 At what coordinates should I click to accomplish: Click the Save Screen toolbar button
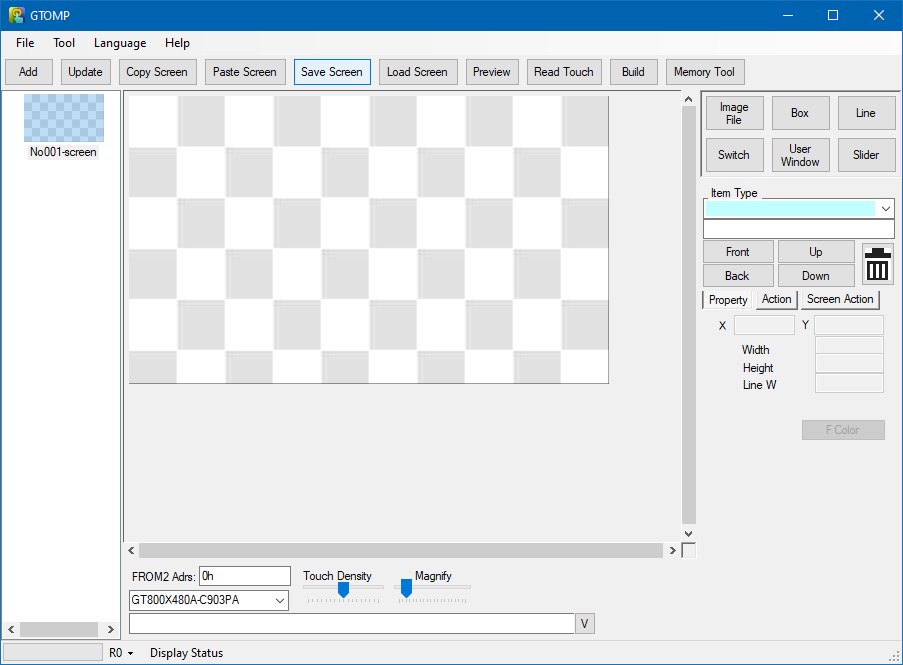(332, 72)
